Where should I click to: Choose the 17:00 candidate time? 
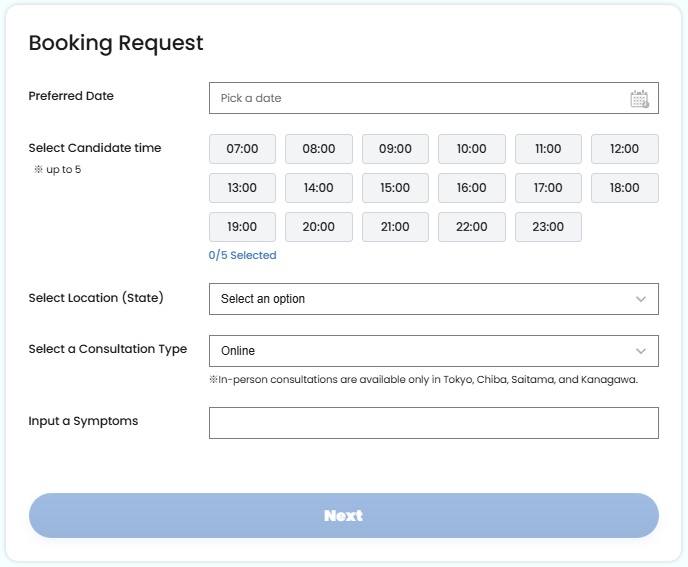click(548, 188)
